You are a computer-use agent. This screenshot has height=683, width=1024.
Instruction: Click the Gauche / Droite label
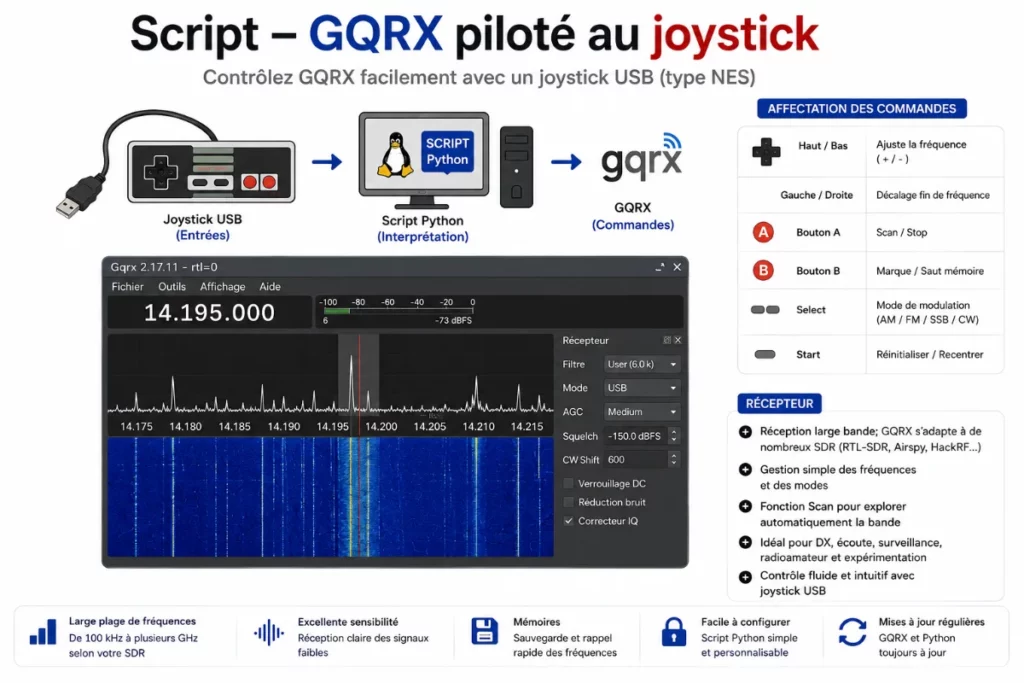[816, 195]
